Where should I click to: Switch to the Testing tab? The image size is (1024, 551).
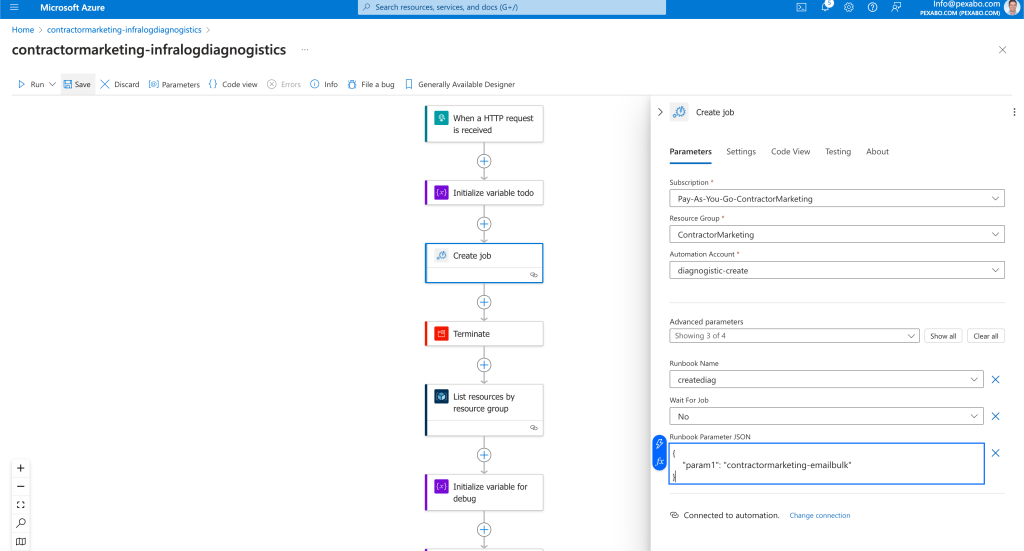pos(838,151)
